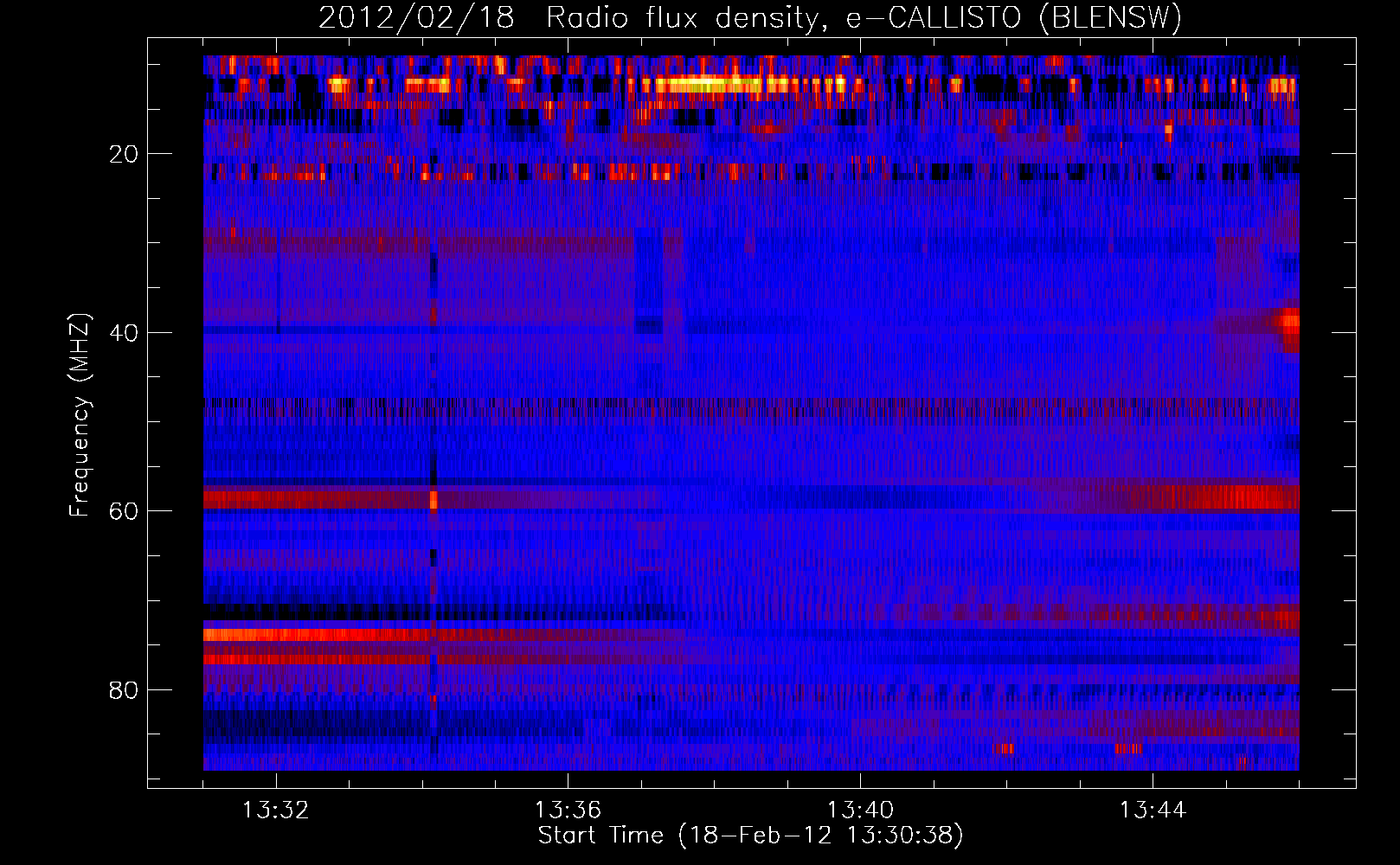1400x865 pixels.
Task: Click the 80 frequency tick label
Action: click(x=125, y=690)
